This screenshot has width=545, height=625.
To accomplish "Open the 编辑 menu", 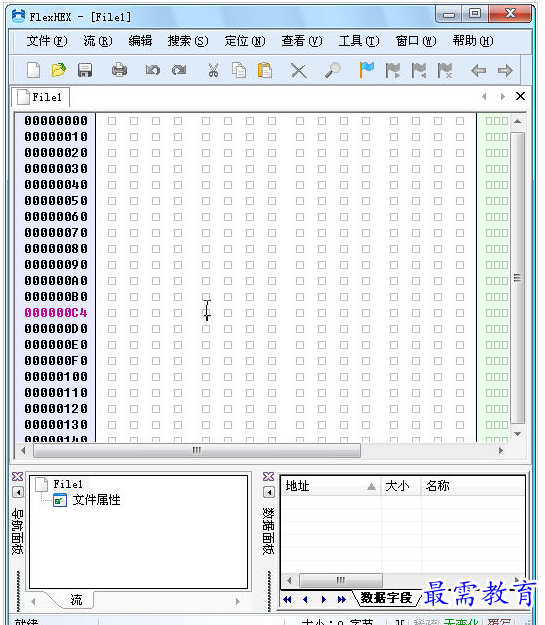I will (140, 41).
